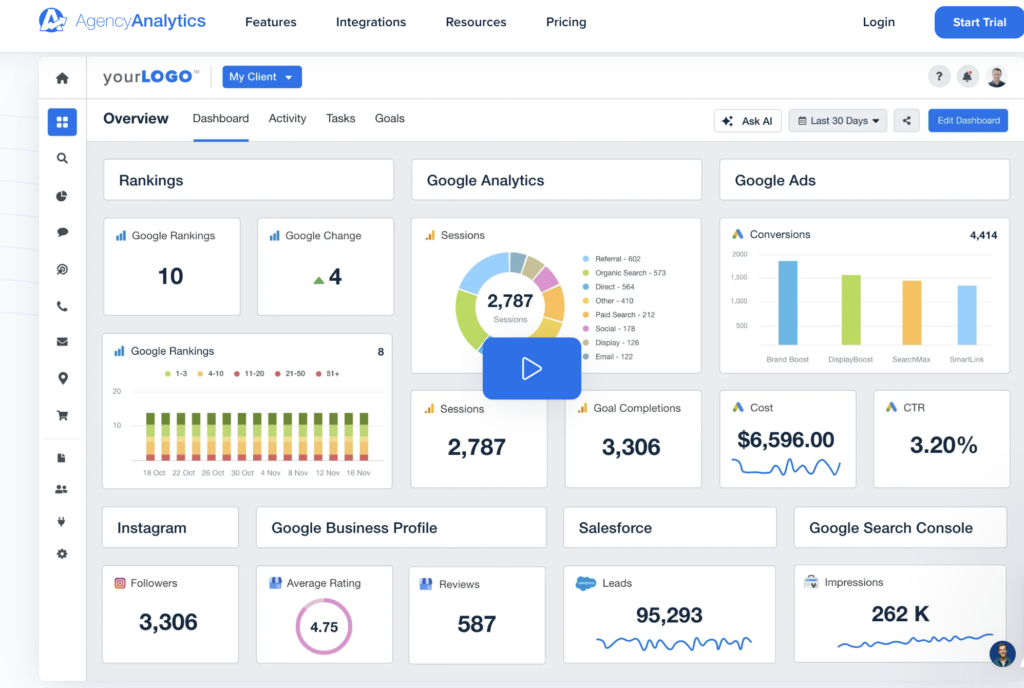The image size is (1024, 688).
Task: Open the Integrations menu
Action: tap(371, 22)
